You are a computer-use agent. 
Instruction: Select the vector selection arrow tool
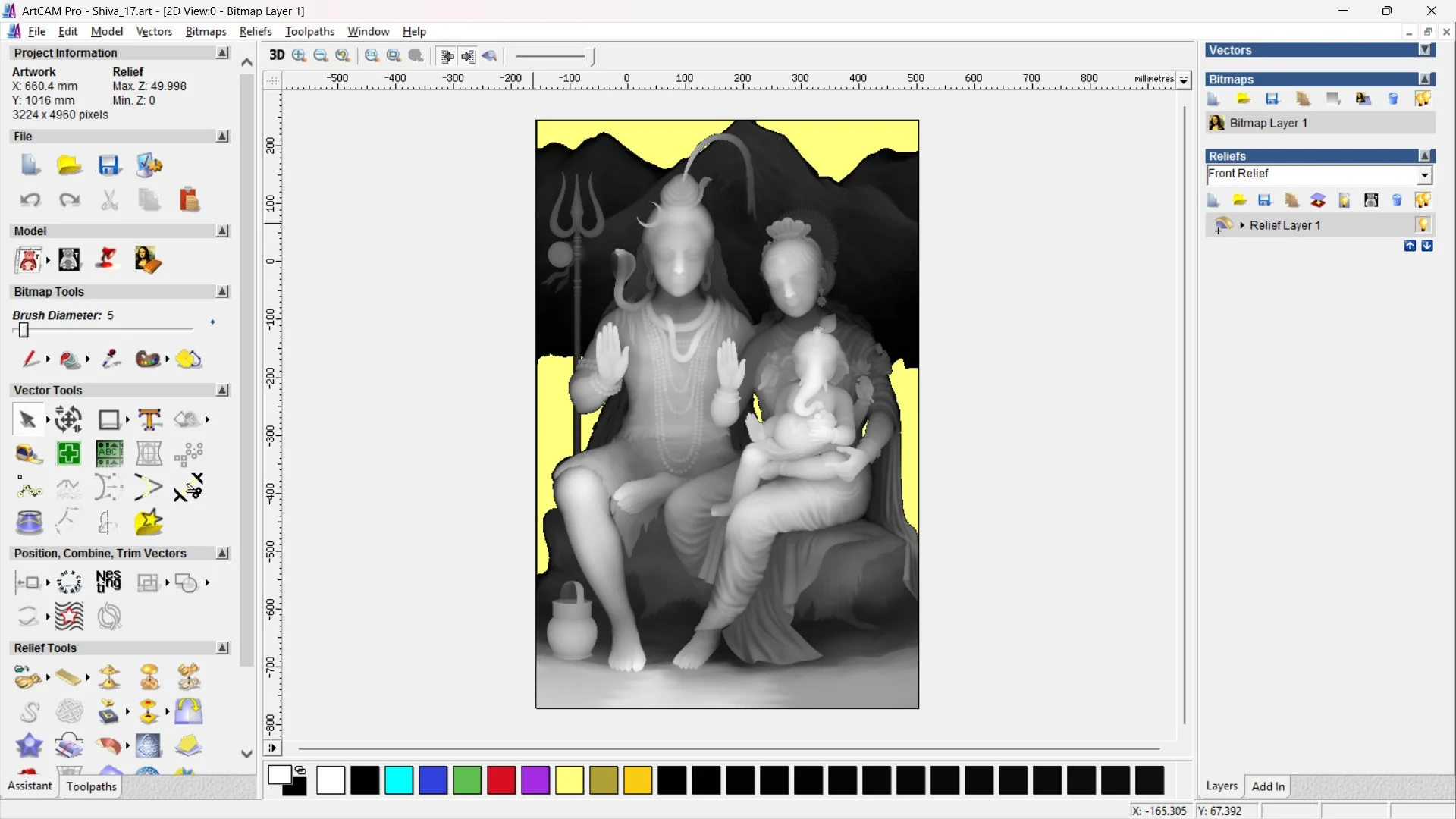(27, 419)
